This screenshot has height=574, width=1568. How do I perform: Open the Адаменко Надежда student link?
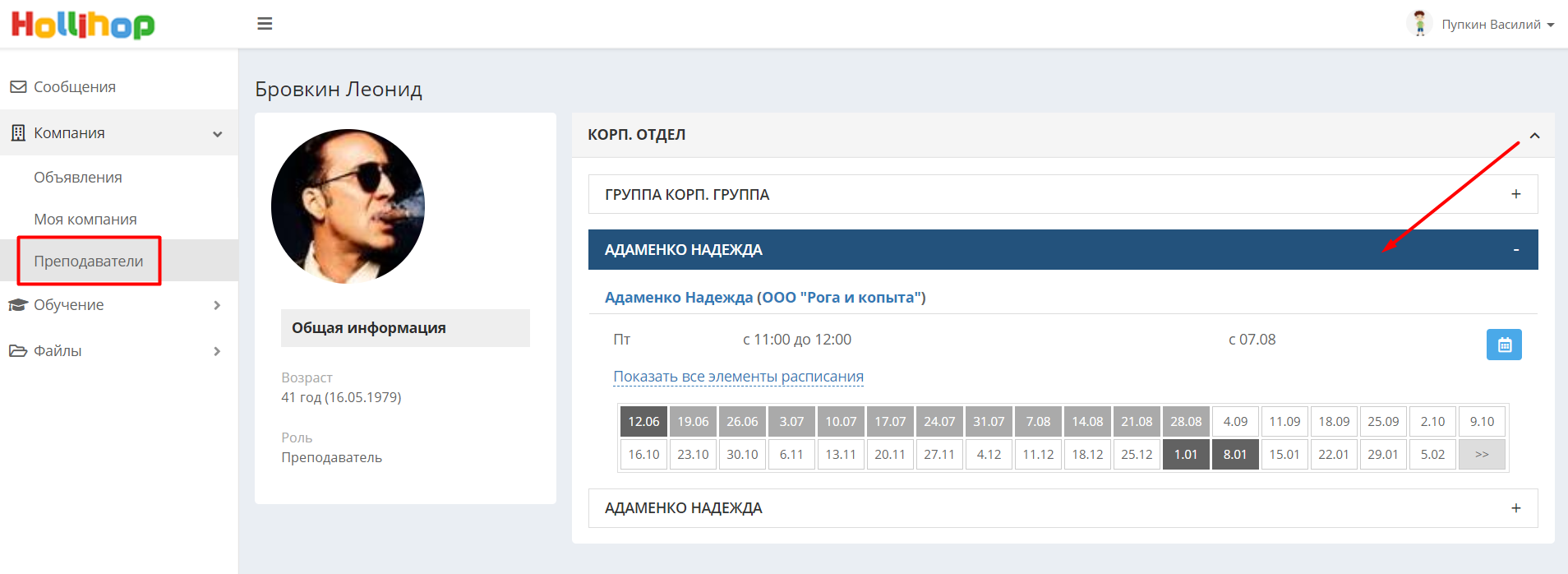coord(679,298)
